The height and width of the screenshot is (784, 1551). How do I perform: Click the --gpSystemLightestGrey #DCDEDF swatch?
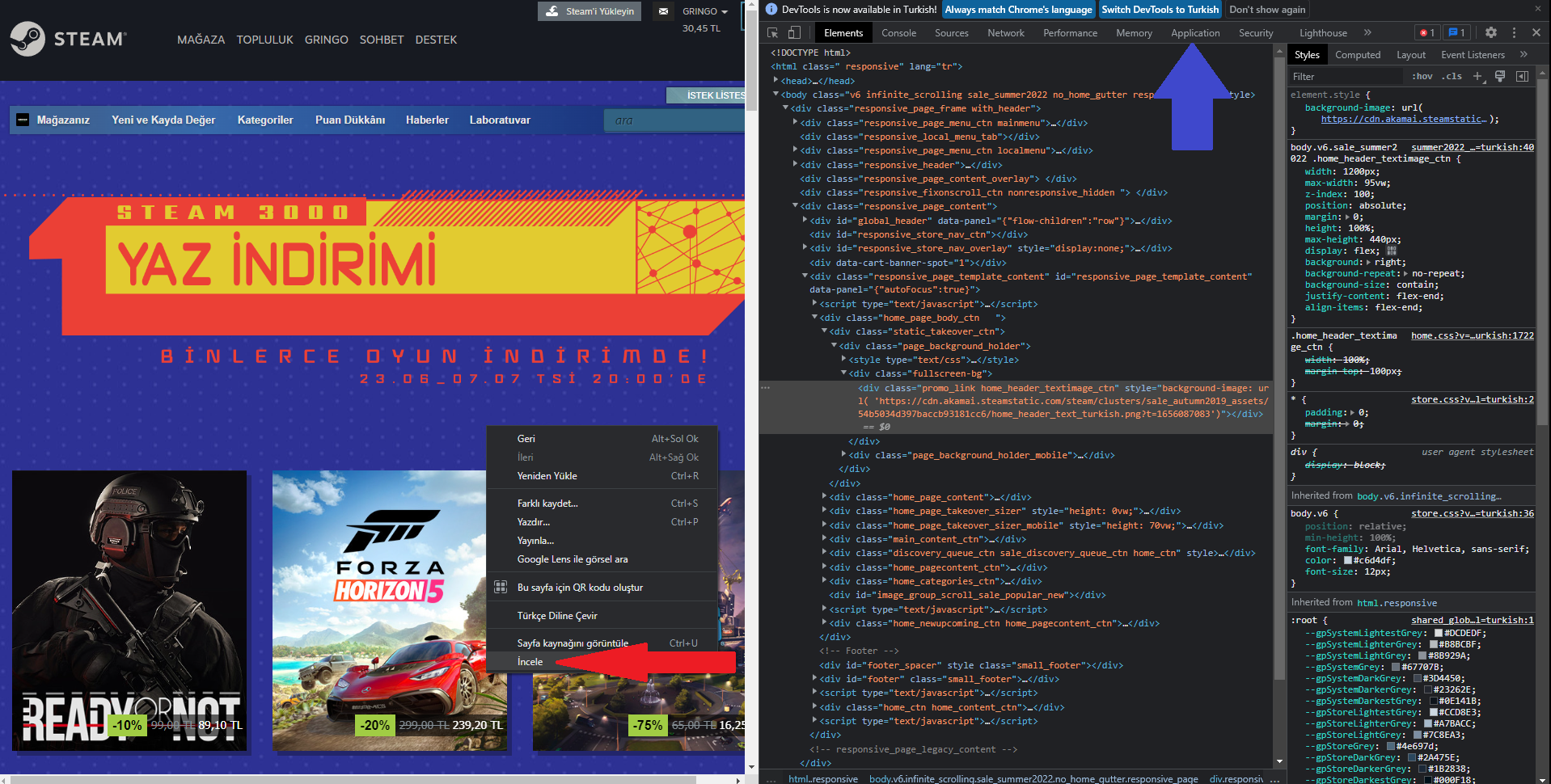coord(1439,633)
